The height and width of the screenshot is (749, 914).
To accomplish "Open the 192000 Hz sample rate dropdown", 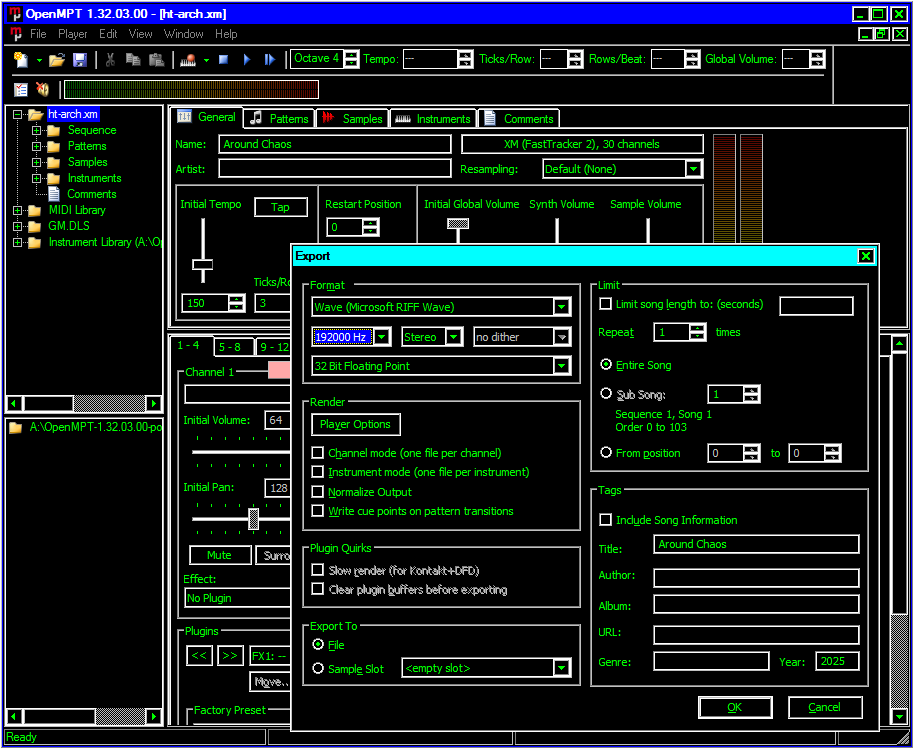I will [x=382, y=337].
